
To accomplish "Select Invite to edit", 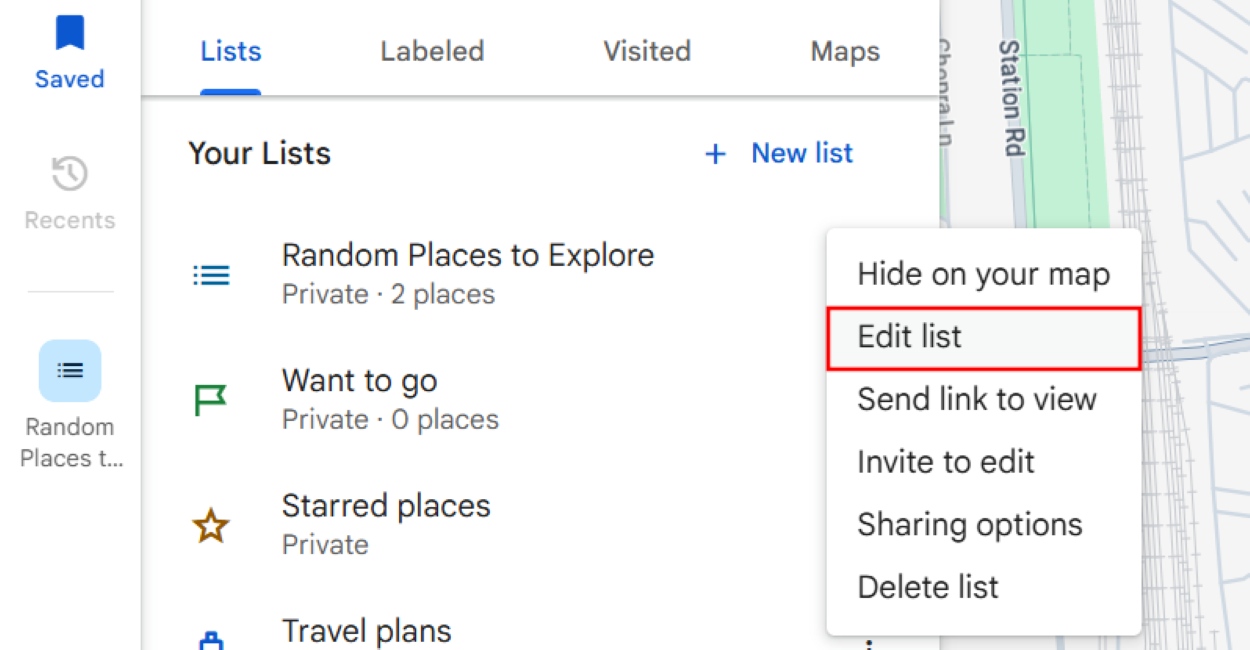I will tap(946, 462).
